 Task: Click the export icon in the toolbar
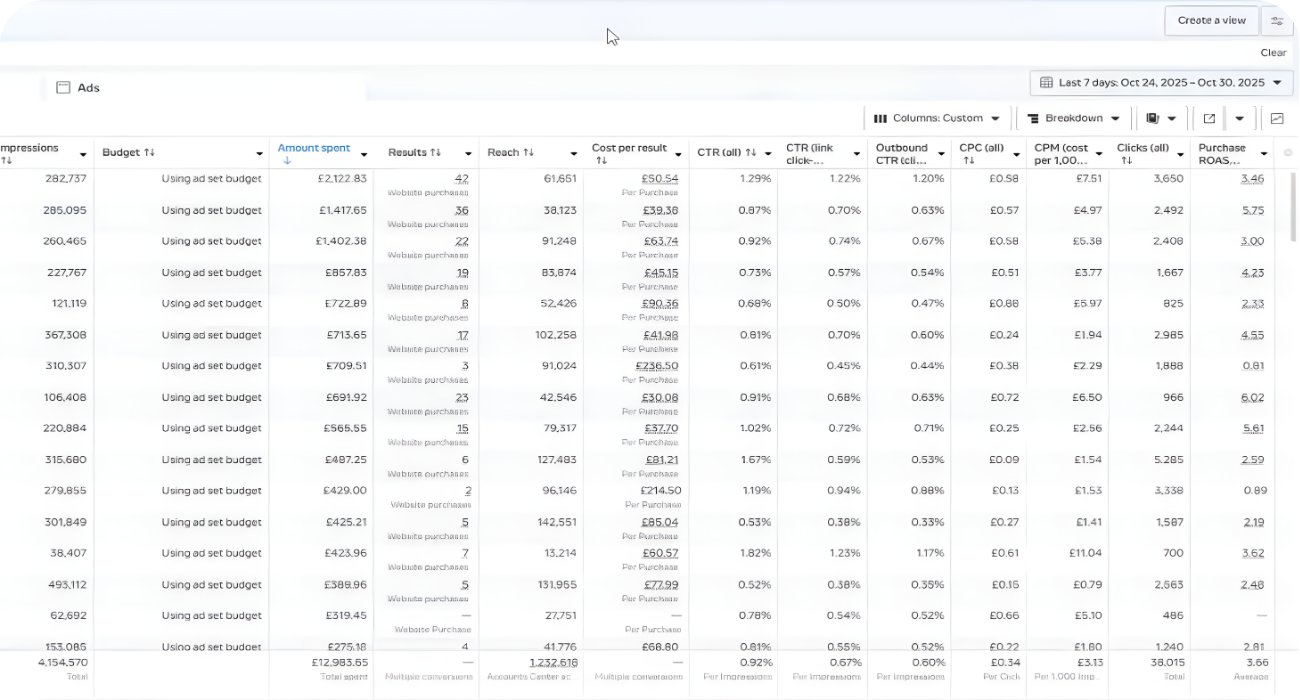coord(1208,118)
